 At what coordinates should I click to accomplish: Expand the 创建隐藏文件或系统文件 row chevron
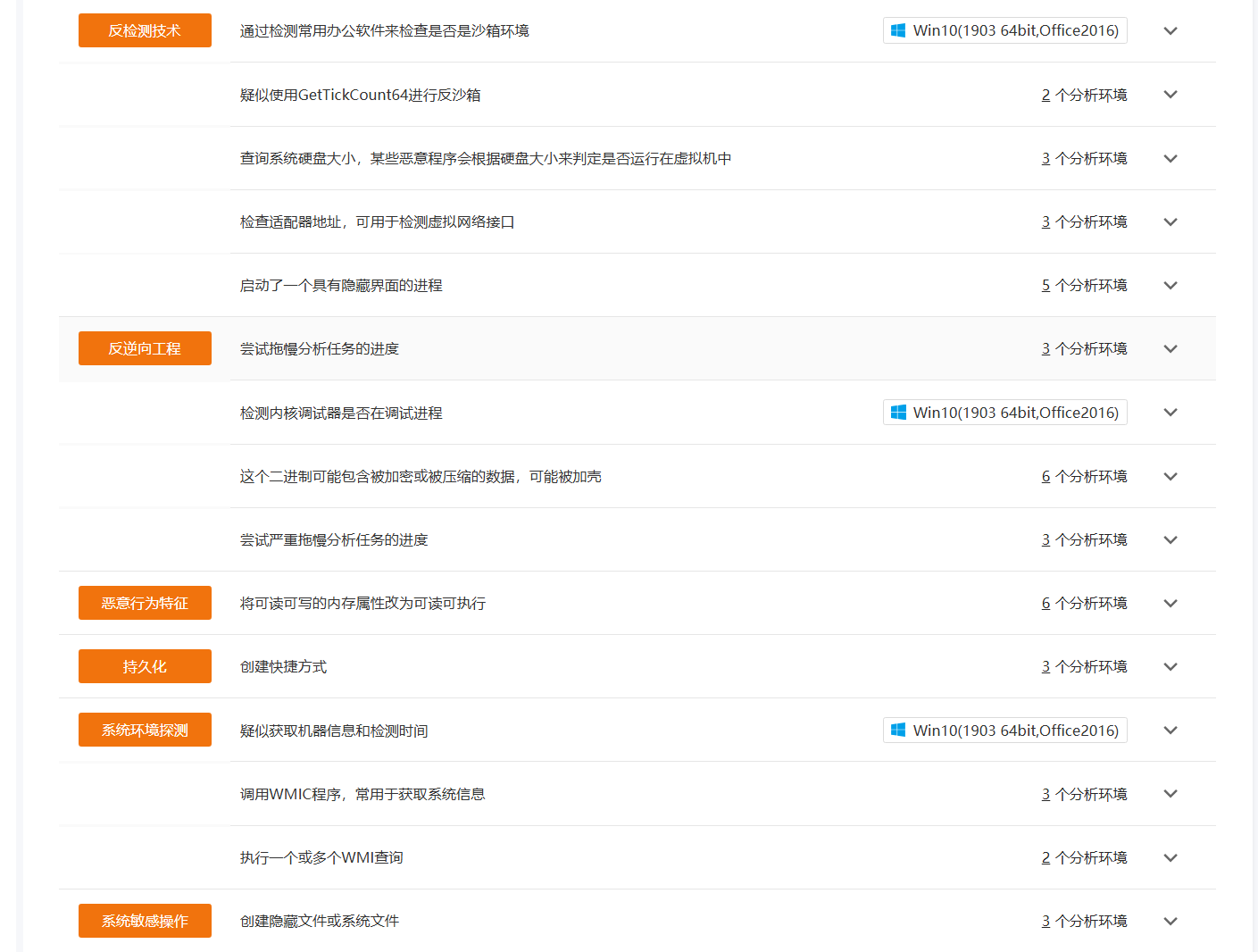[x=1171, y=921]
